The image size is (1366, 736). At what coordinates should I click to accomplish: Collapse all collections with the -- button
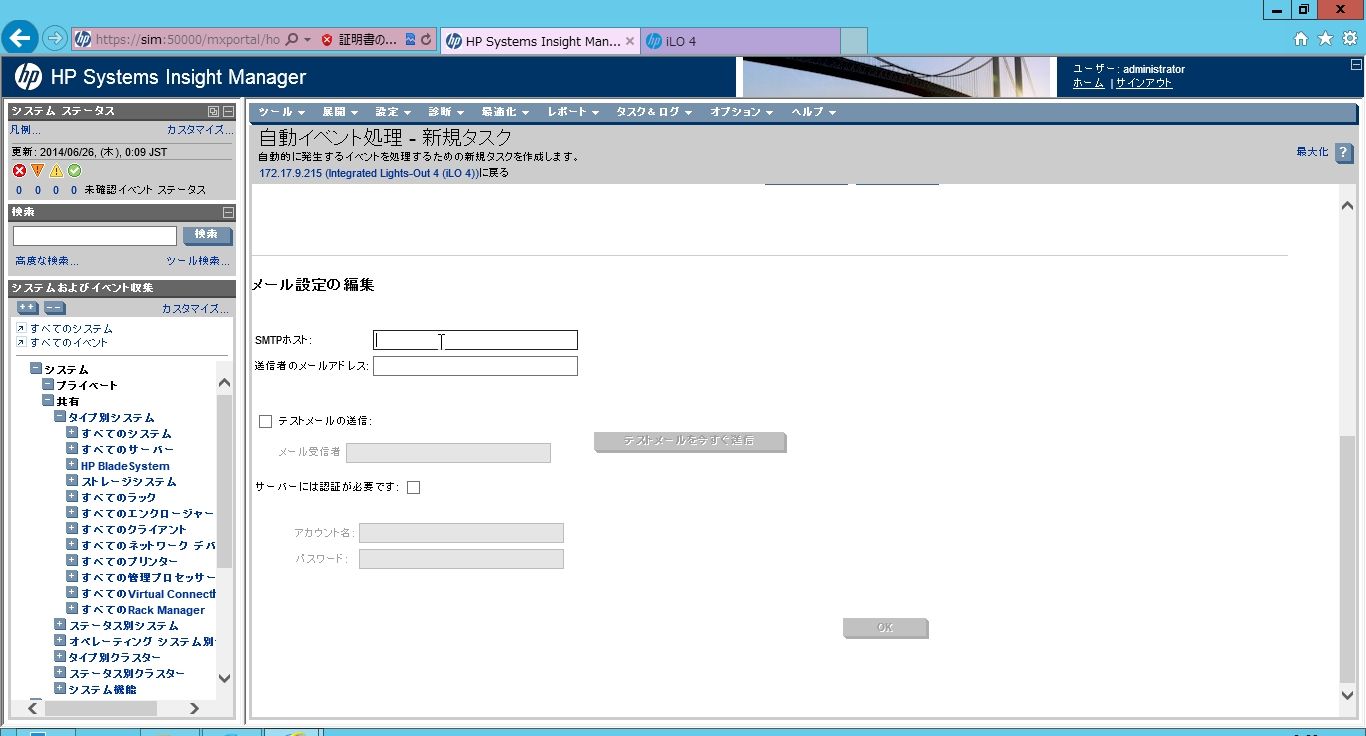pyautogui.click(x=55, y=308)
